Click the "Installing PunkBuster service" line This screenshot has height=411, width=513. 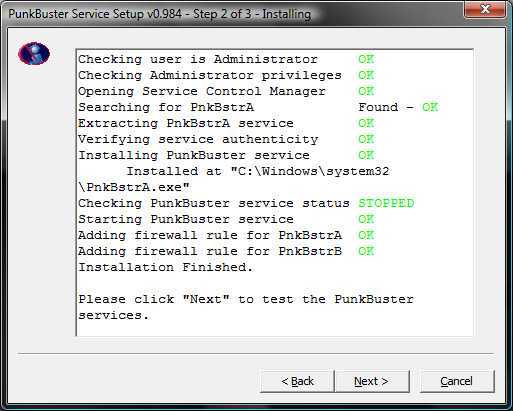point(194,155)
